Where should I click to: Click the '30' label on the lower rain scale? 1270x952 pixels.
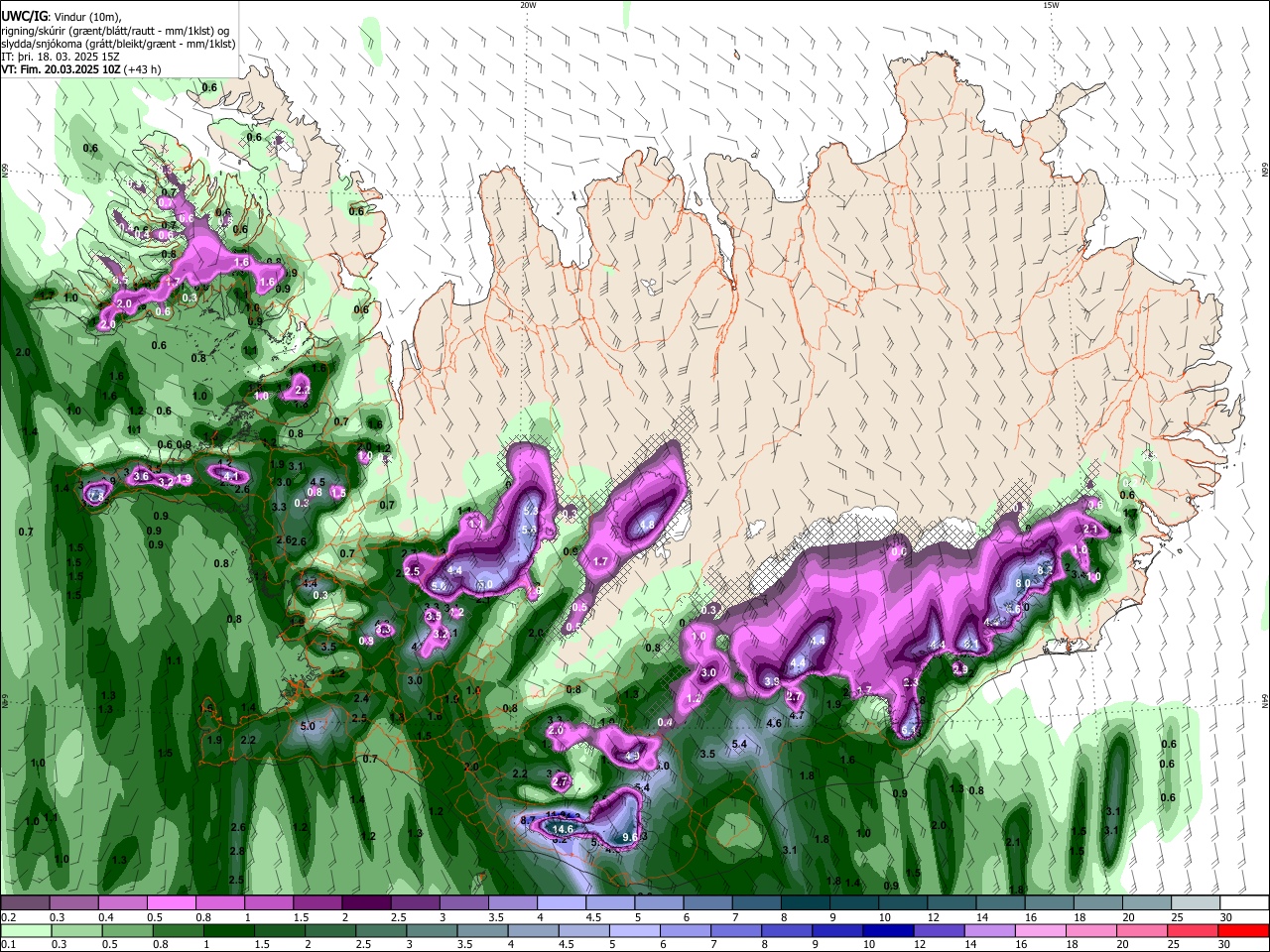pos(1225,945)
